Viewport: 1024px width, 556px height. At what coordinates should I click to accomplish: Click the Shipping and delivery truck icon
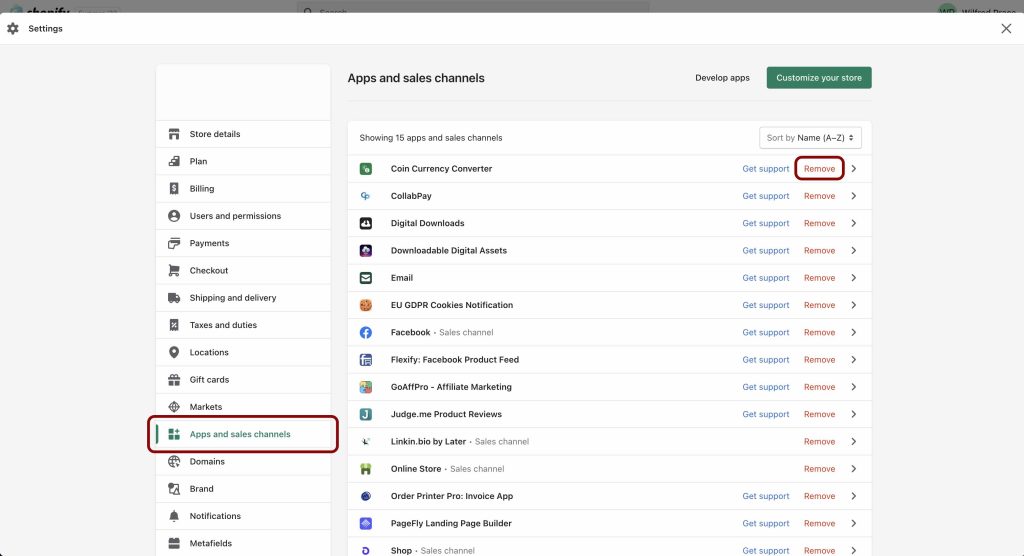174,298
